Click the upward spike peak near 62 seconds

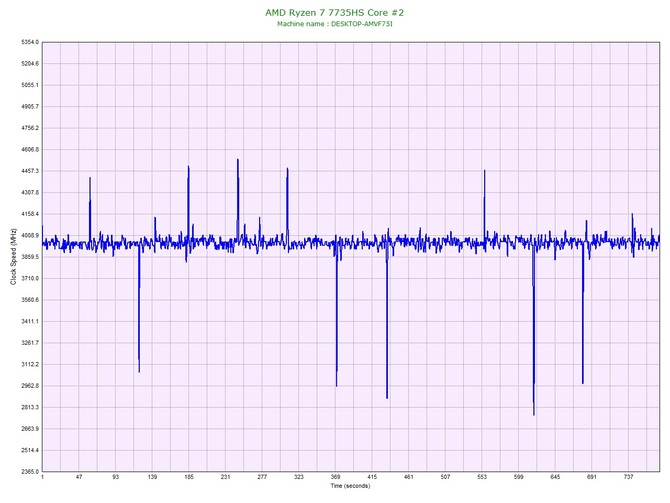(90, 178)
